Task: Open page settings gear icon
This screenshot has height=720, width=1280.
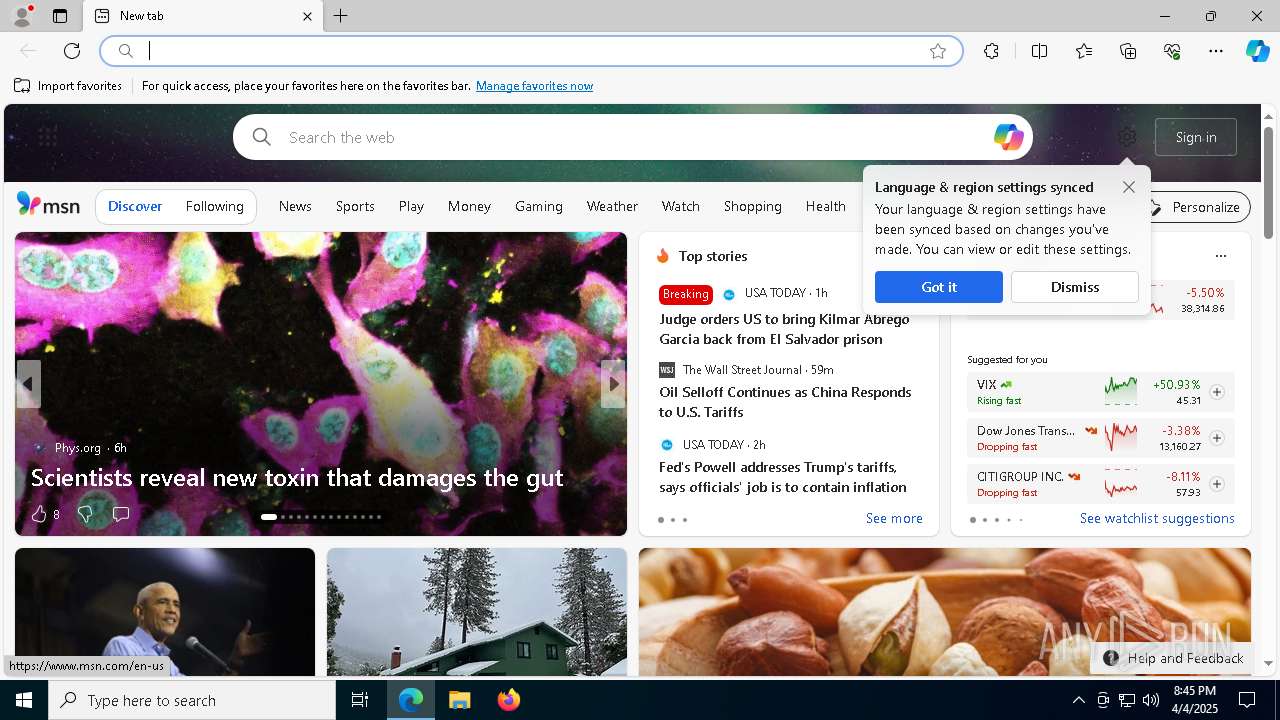Action: (1127, 137)
